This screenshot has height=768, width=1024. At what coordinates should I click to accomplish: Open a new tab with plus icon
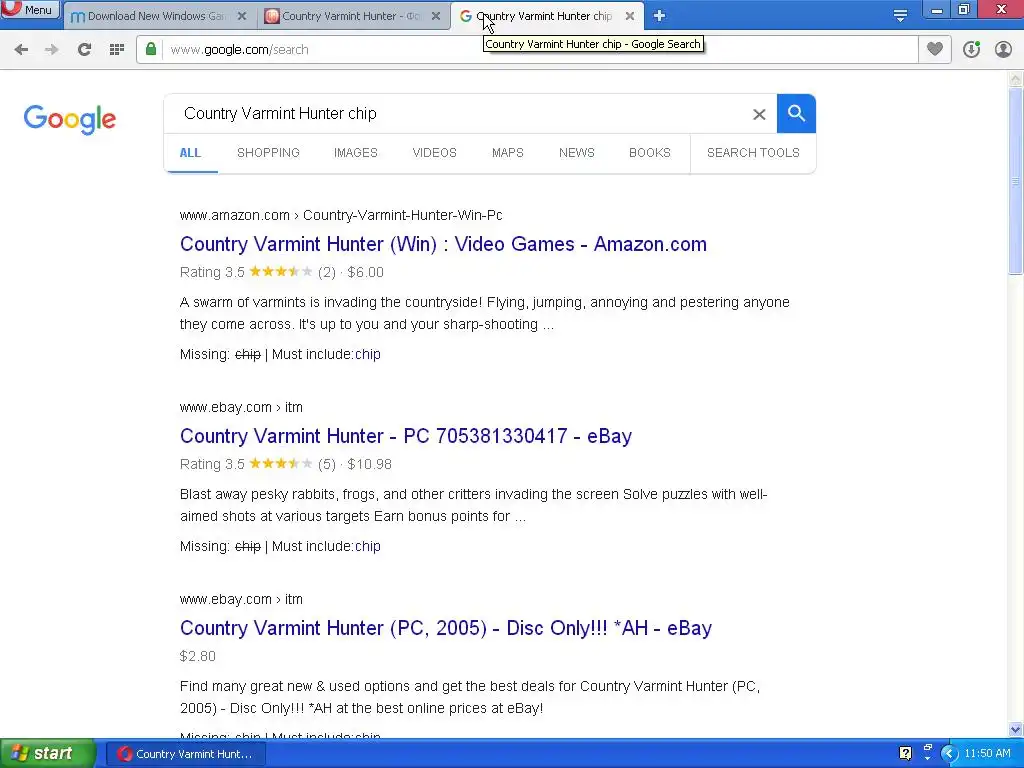tap(659, 16)
